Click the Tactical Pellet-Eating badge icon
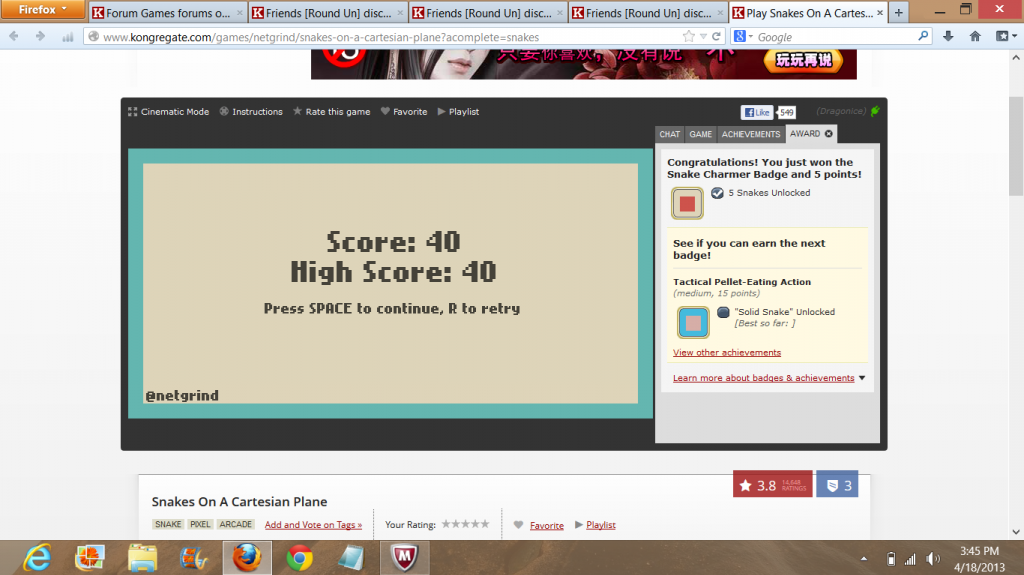The height and width of the screenshot is (575, 1024). point(693,322)
